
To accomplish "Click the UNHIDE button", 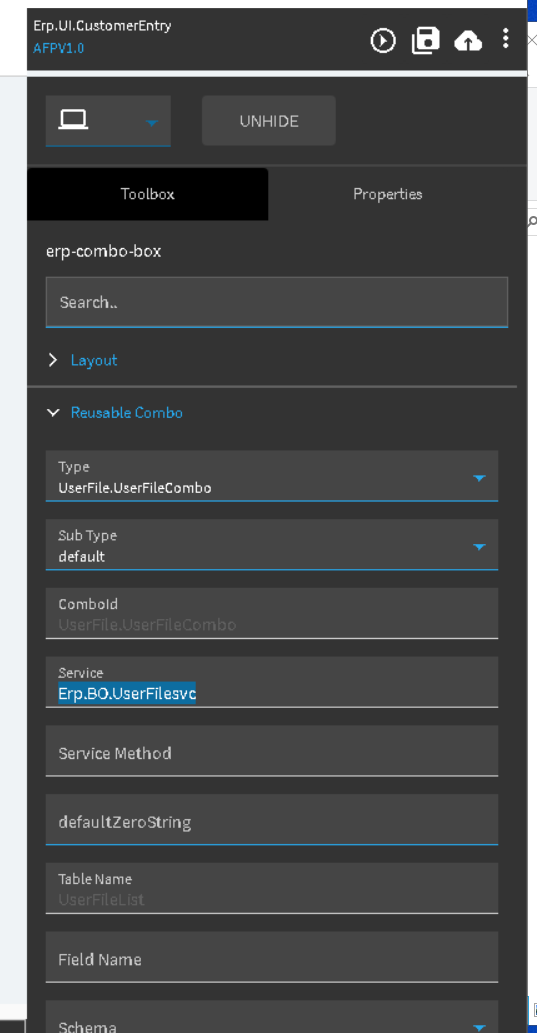I will click(269, 121).
